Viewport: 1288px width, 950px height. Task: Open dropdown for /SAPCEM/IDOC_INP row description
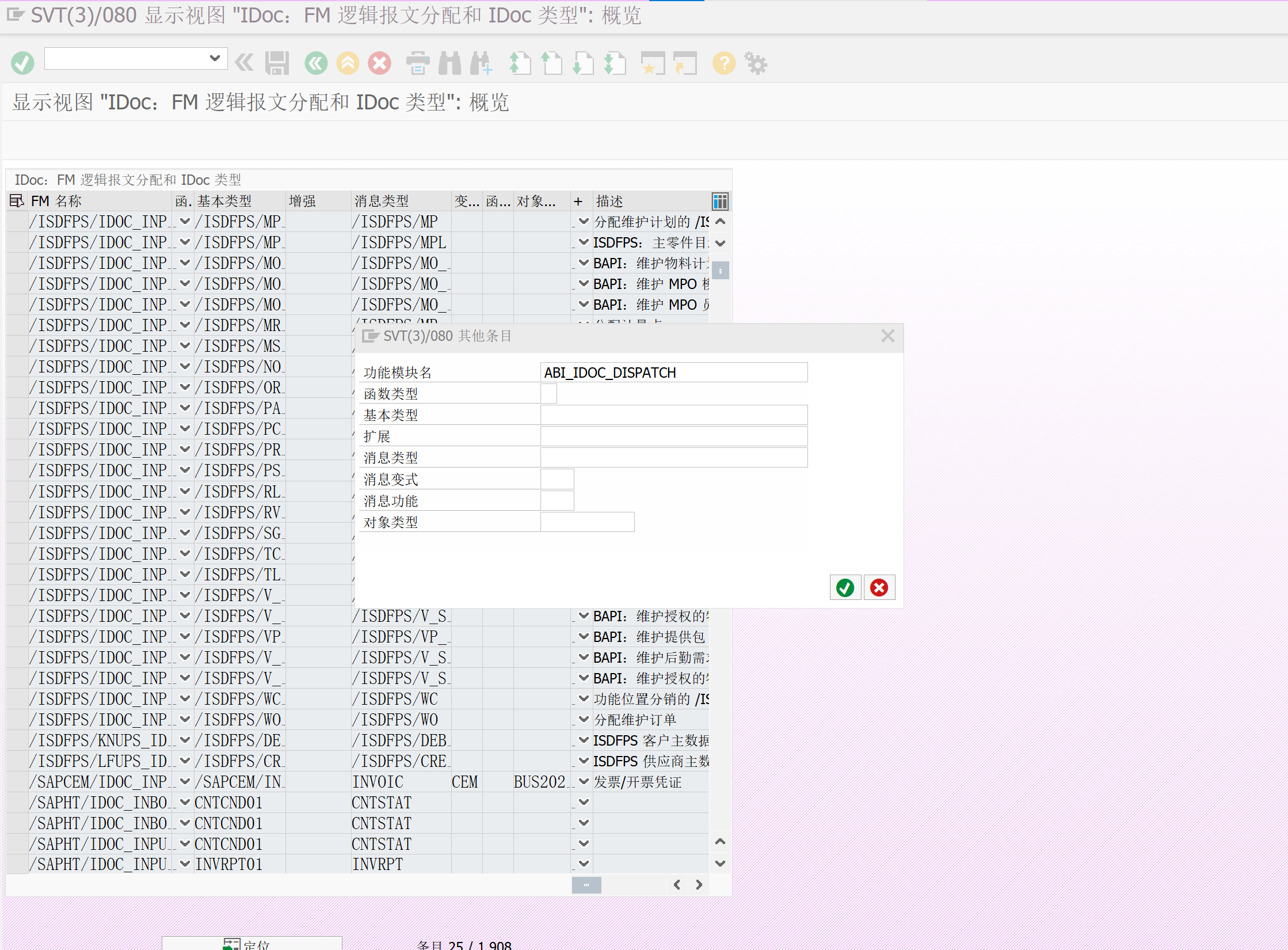[583, 781]
